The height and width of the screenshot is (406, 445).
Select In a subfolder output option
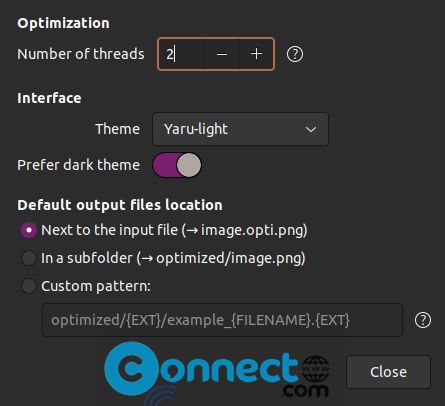(29, 258)
